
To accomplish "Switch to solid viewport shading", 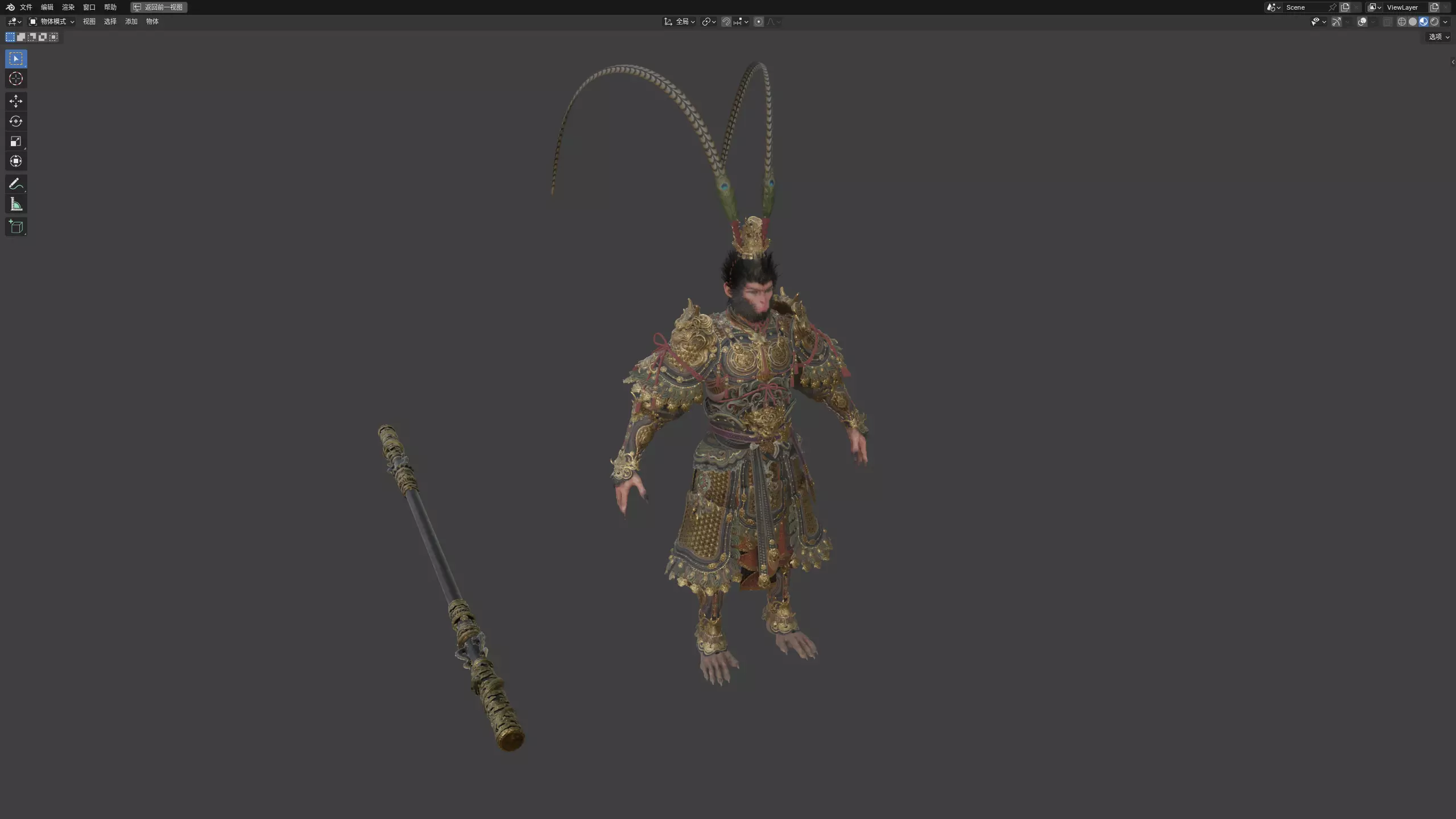I will 1413,22.
